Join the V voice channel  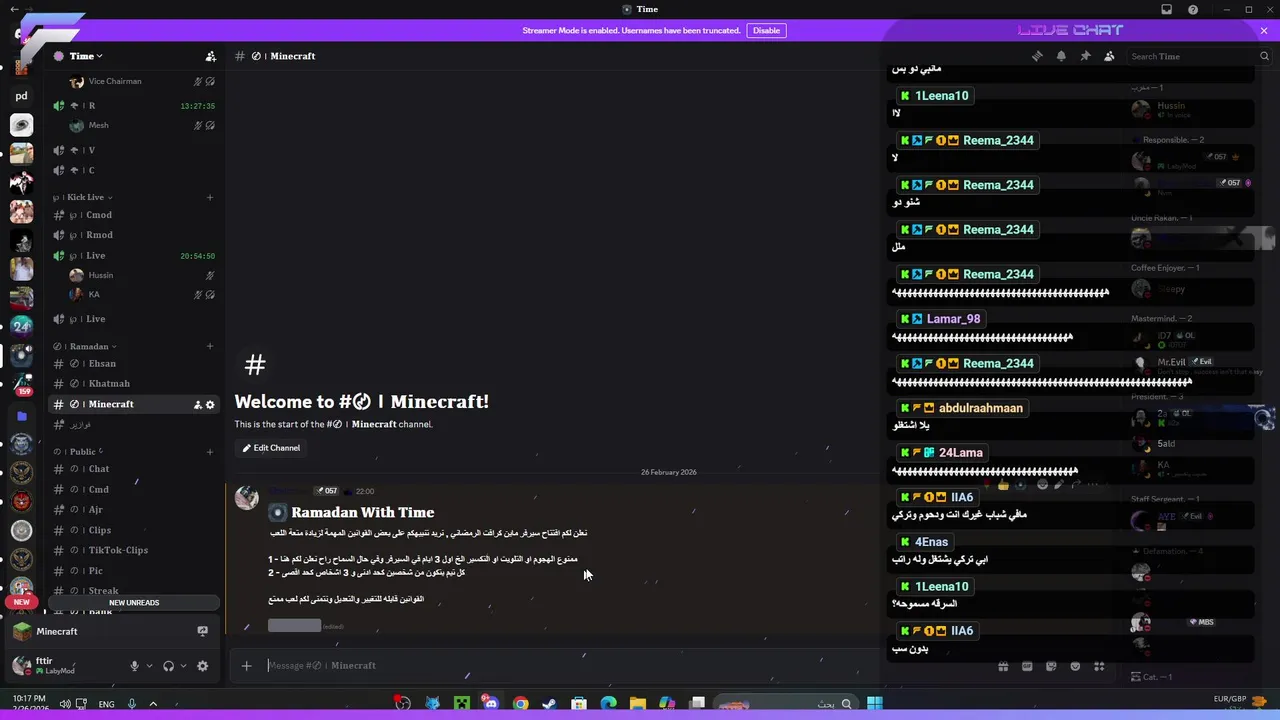pos(135,150)
